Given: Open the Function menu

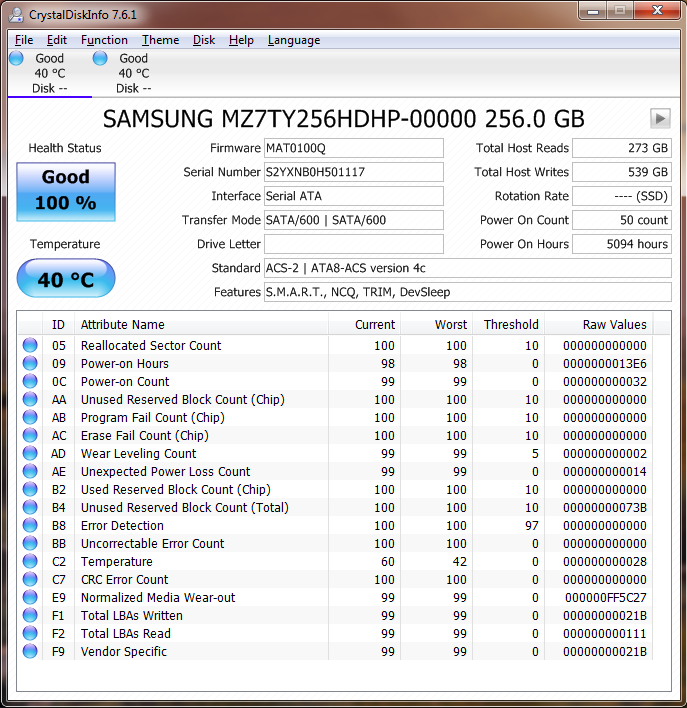Looking at the screenshot, I should pos(104,40).
